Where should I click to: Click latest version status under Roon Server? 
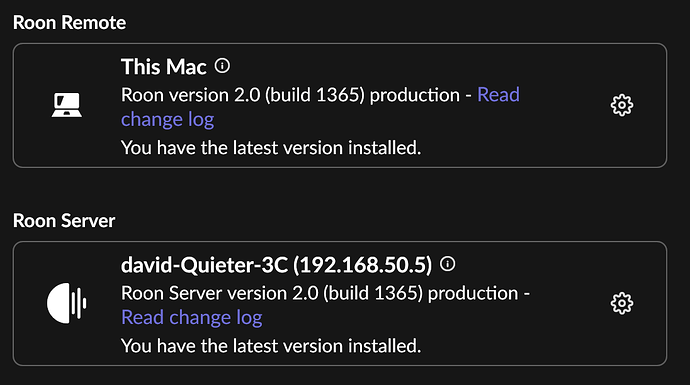[271, 346]
